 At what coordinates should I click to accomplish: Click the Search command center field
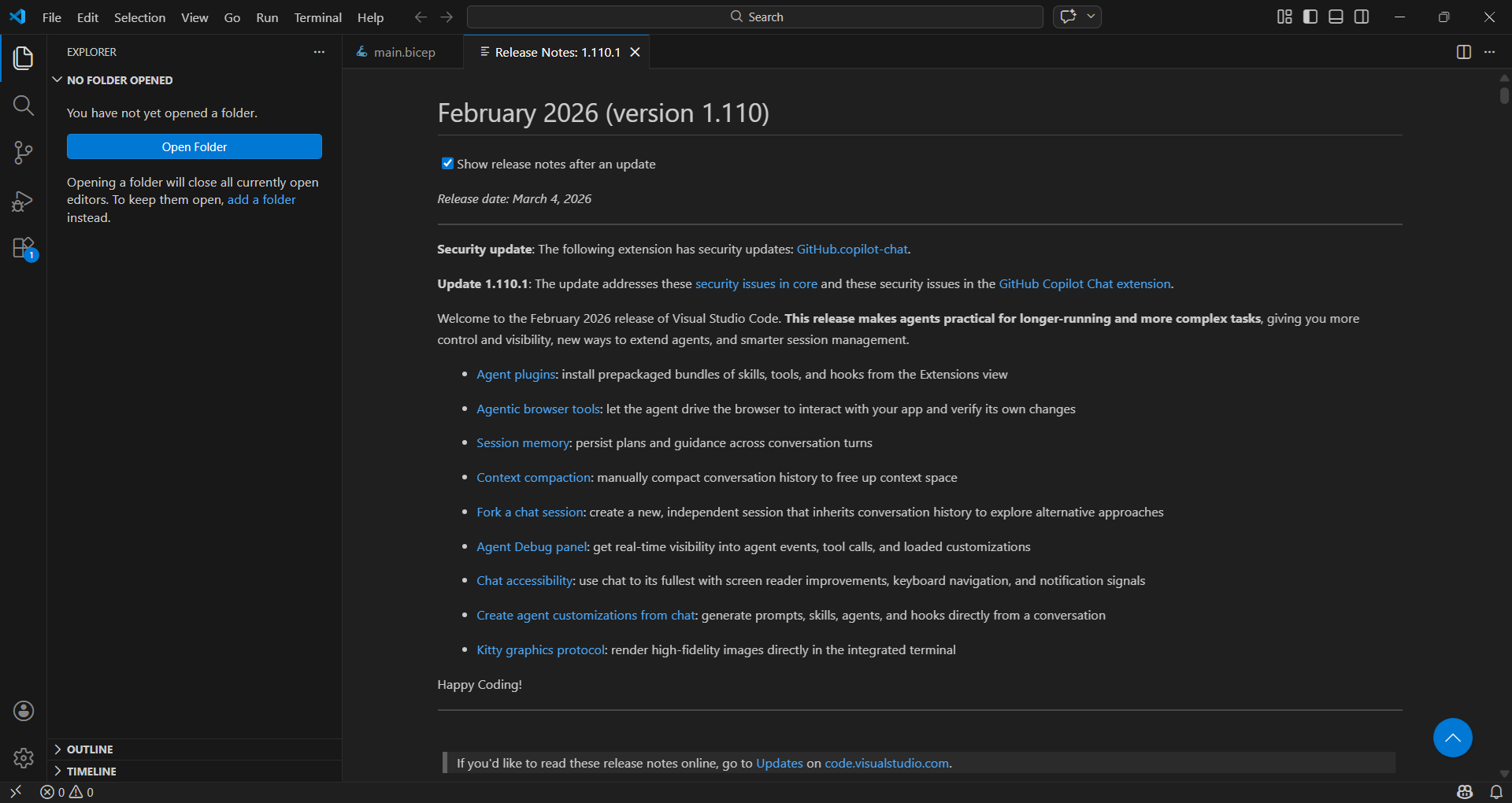[755, 17]
